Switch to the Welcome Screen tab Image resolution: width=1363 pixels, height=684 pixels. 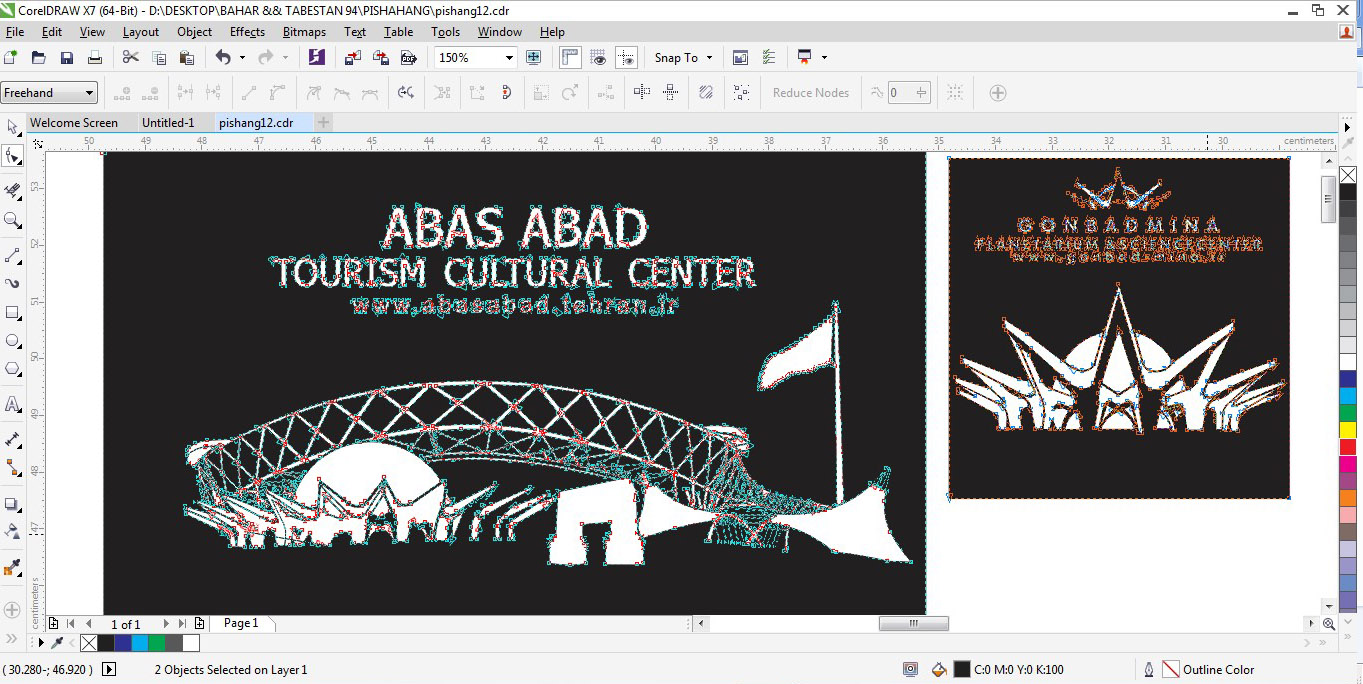(74, 123)
